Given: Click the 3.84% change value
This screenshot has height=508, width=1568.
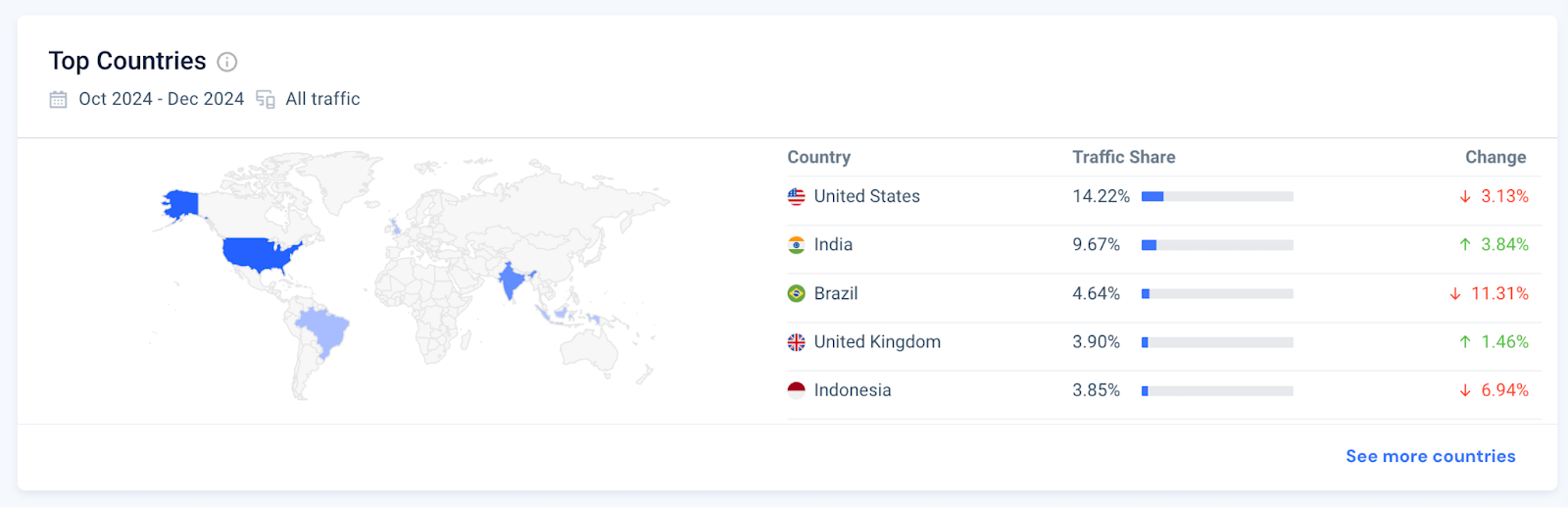Looking at the screenshot, I should [1504, 244].
